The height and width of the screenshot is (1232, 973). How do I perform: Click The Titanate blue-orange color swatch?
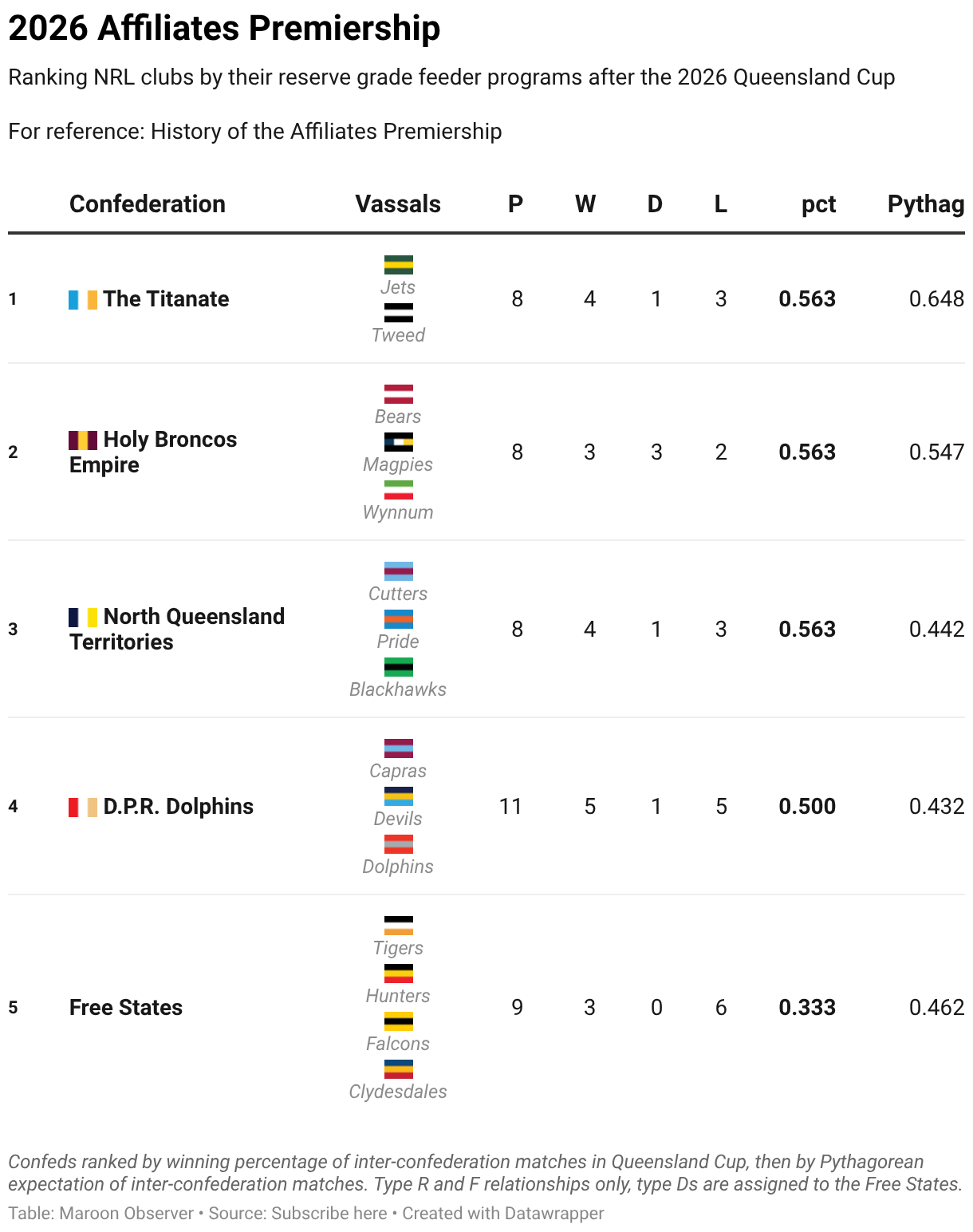point(83,299)
